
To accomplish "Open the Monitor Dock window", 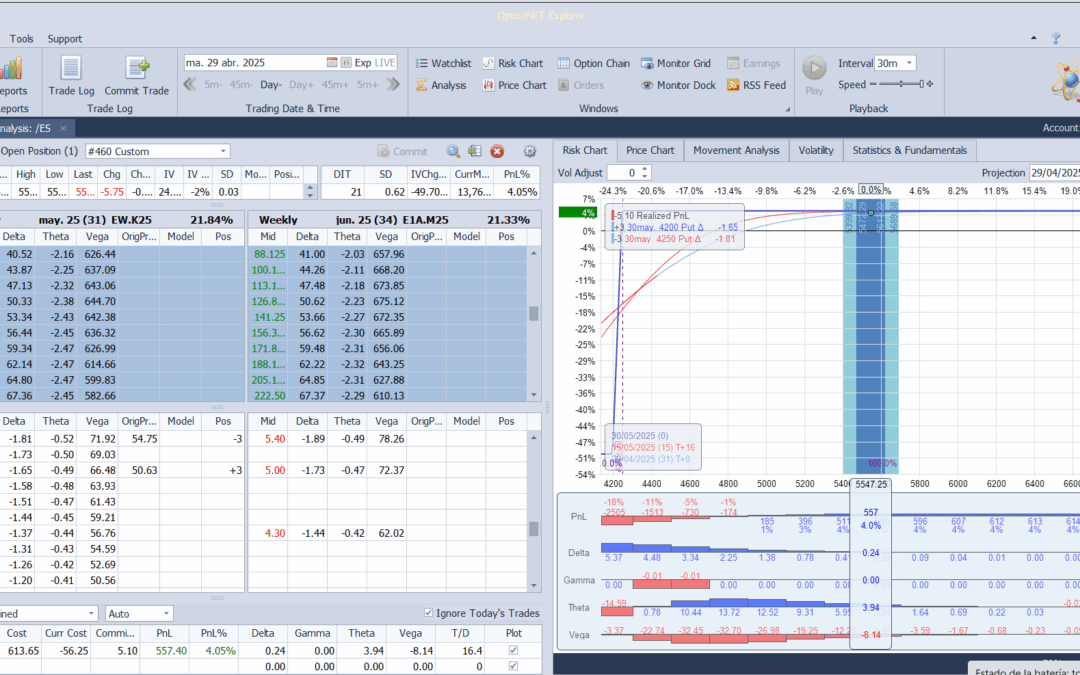I will (678, 85).
